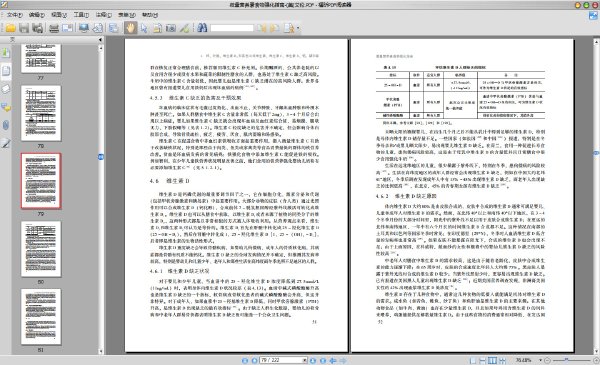Click right edge panel expand handle
Screen dimensions: 600x365
click(597, 153)
